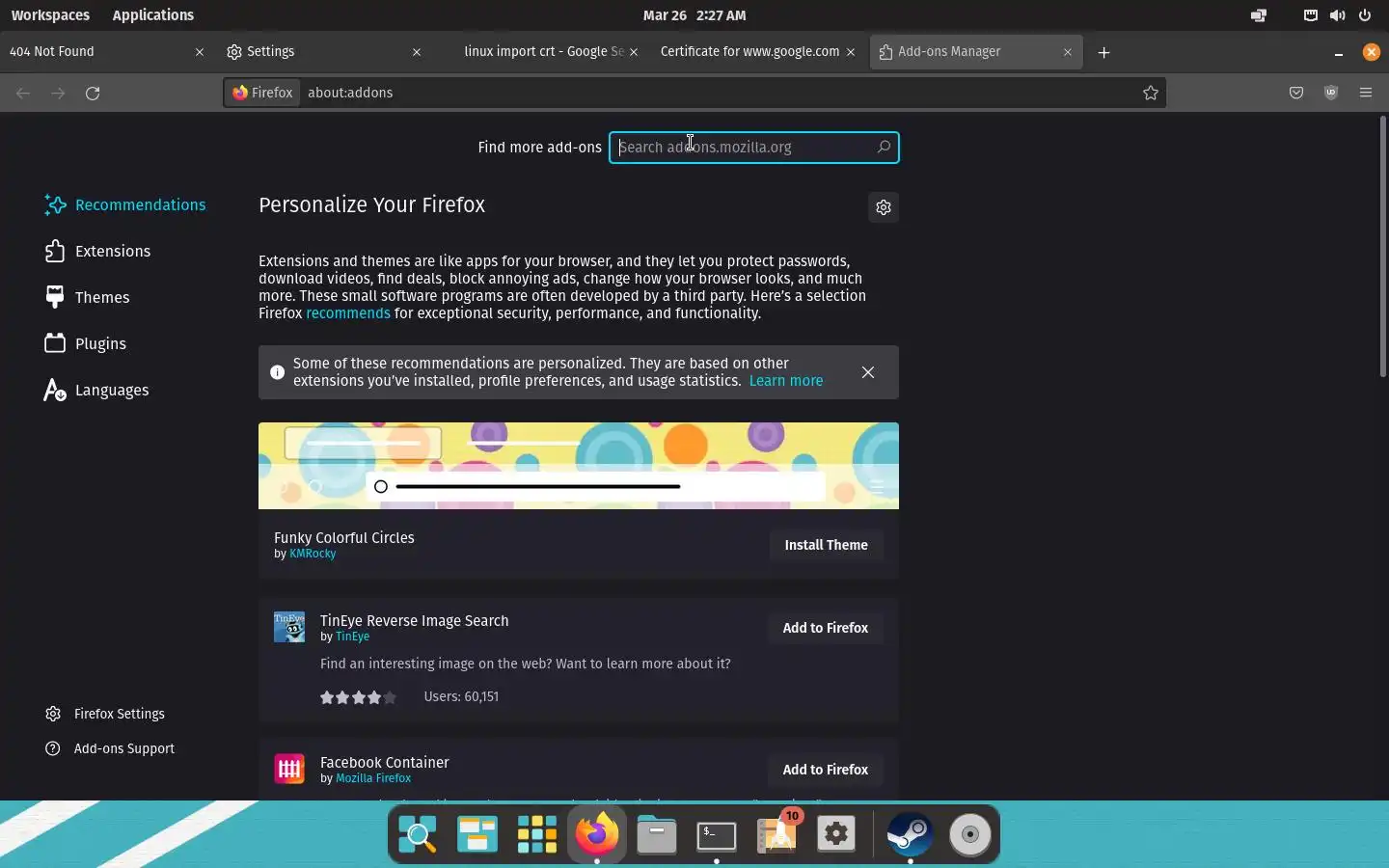Switch to the Settings tab

[x=323, y=52]
